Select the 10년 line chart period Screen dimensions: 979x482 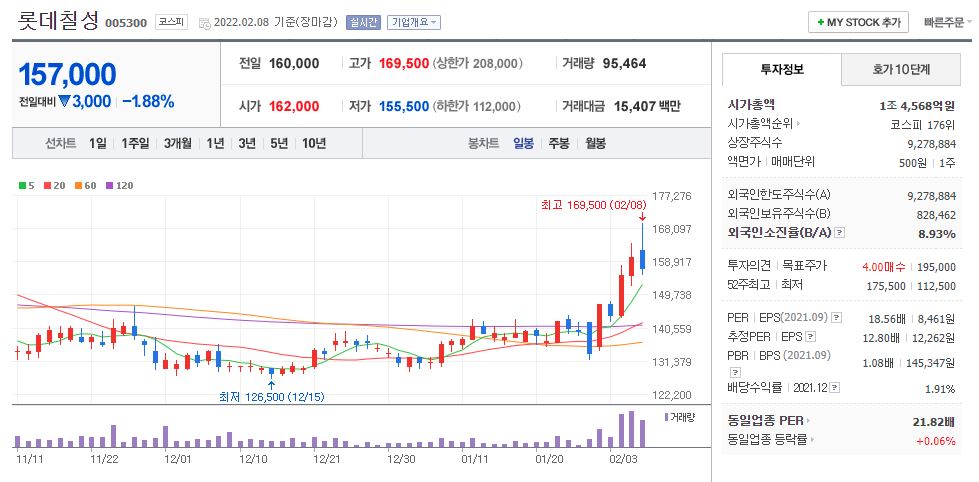[314, 143]
